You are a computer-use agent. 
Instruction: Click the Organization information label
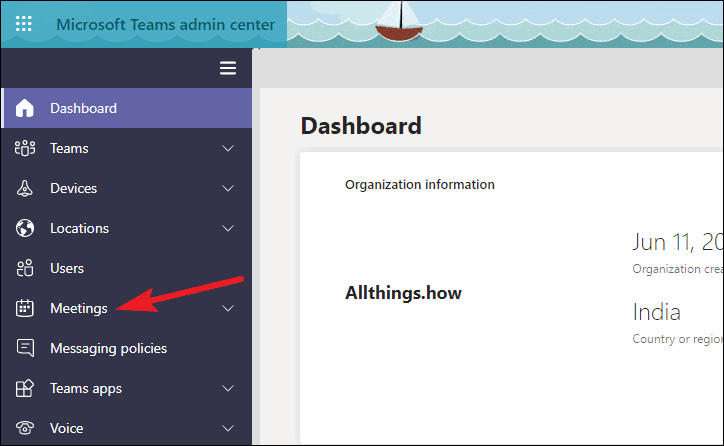pyautogui.click(x=420, y=185)
